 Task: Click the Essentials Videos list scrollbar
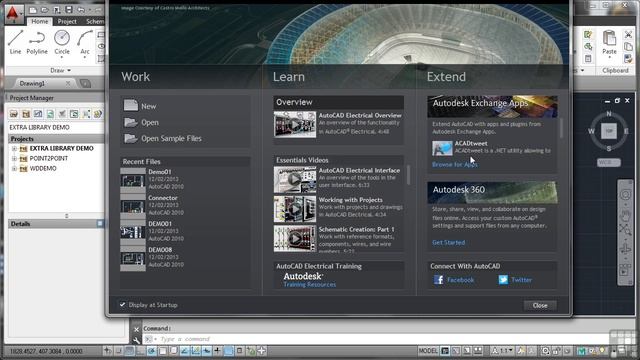pyautogui.click(x=408, y=175)
